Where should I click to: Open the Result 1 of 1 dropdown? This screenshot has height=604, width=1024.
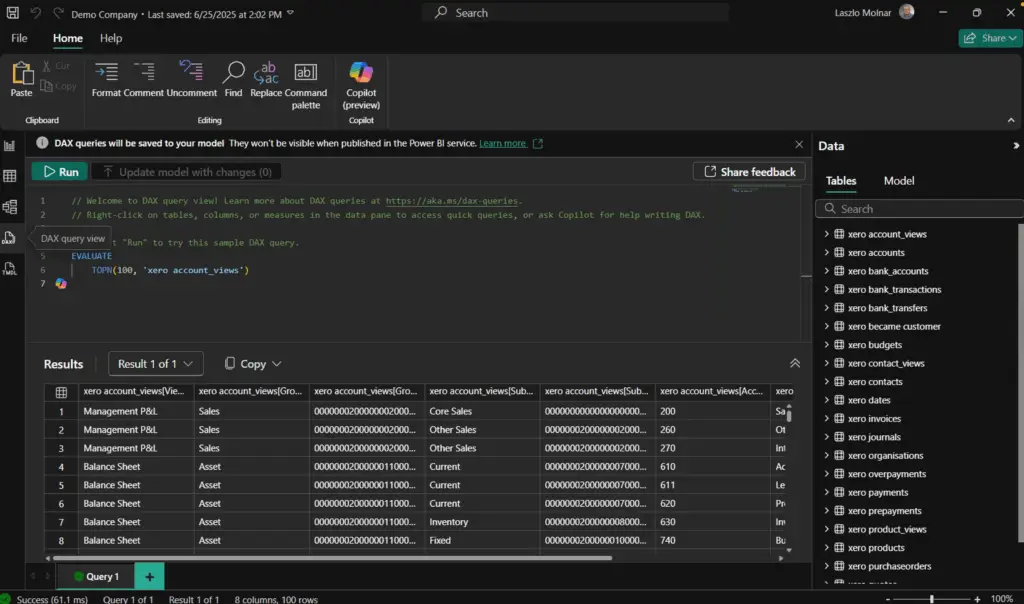pyautogui.click(x=155, y=364)
